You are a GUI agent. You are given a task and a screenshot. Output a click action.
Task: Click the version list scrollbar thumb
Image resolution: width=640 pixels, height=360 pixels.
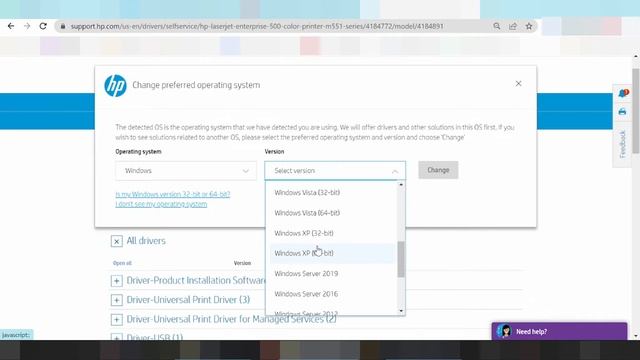point(401,259)
